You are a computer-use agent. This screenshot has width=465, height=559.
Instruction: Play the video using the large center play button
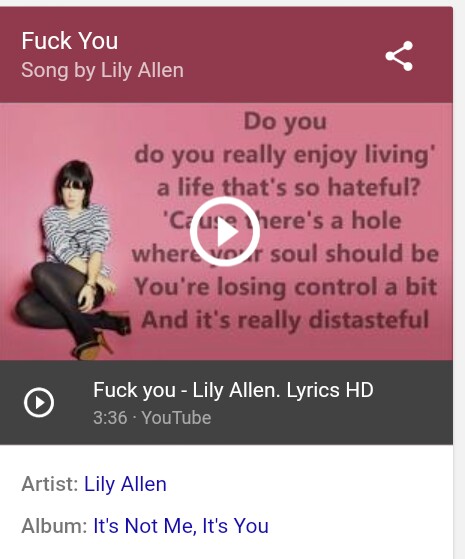tap(225, 232)
